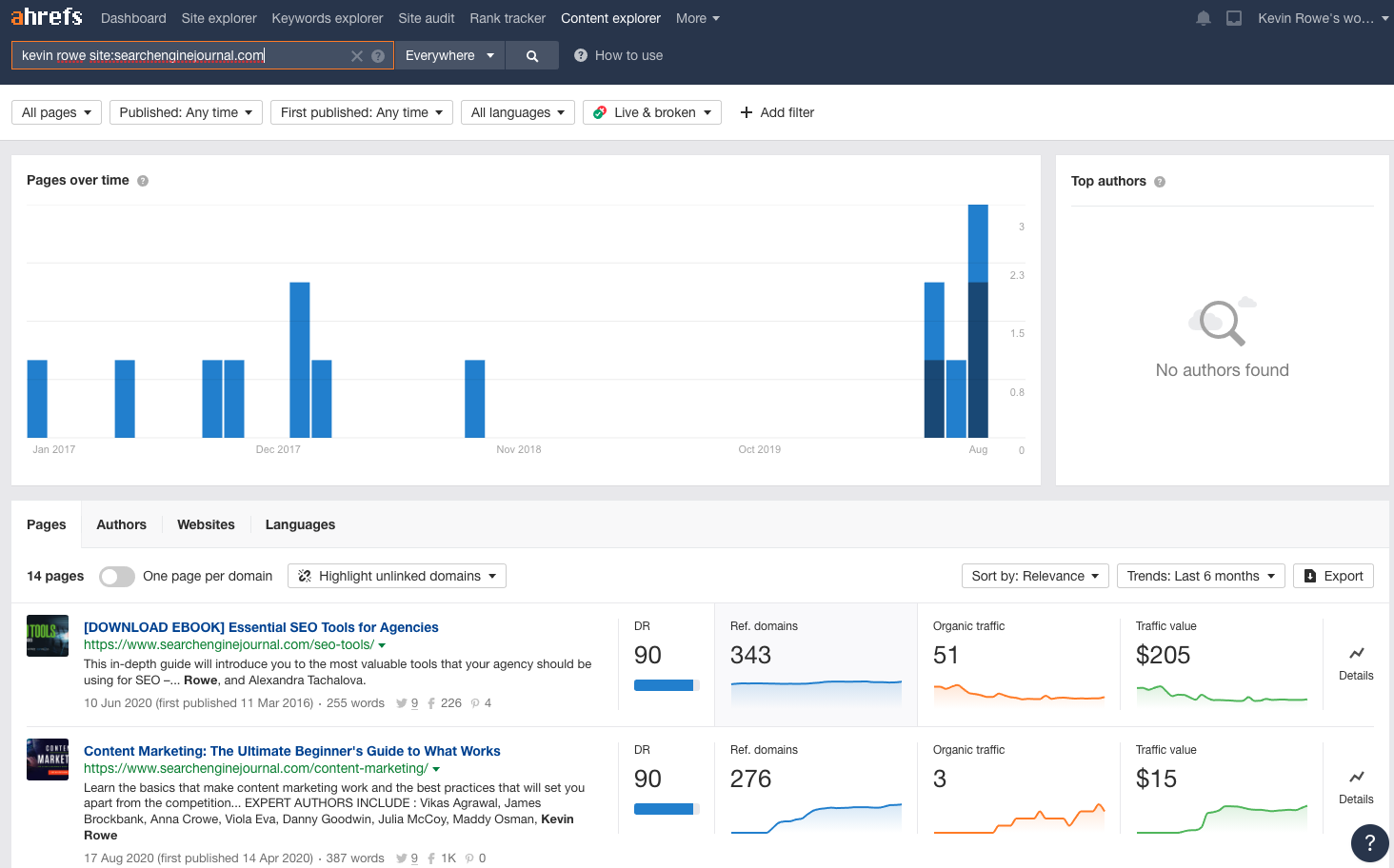Click the Pinterest icon on Content Marketing result
This screenshot has height=868, width=1394.
tap(469, 858)
